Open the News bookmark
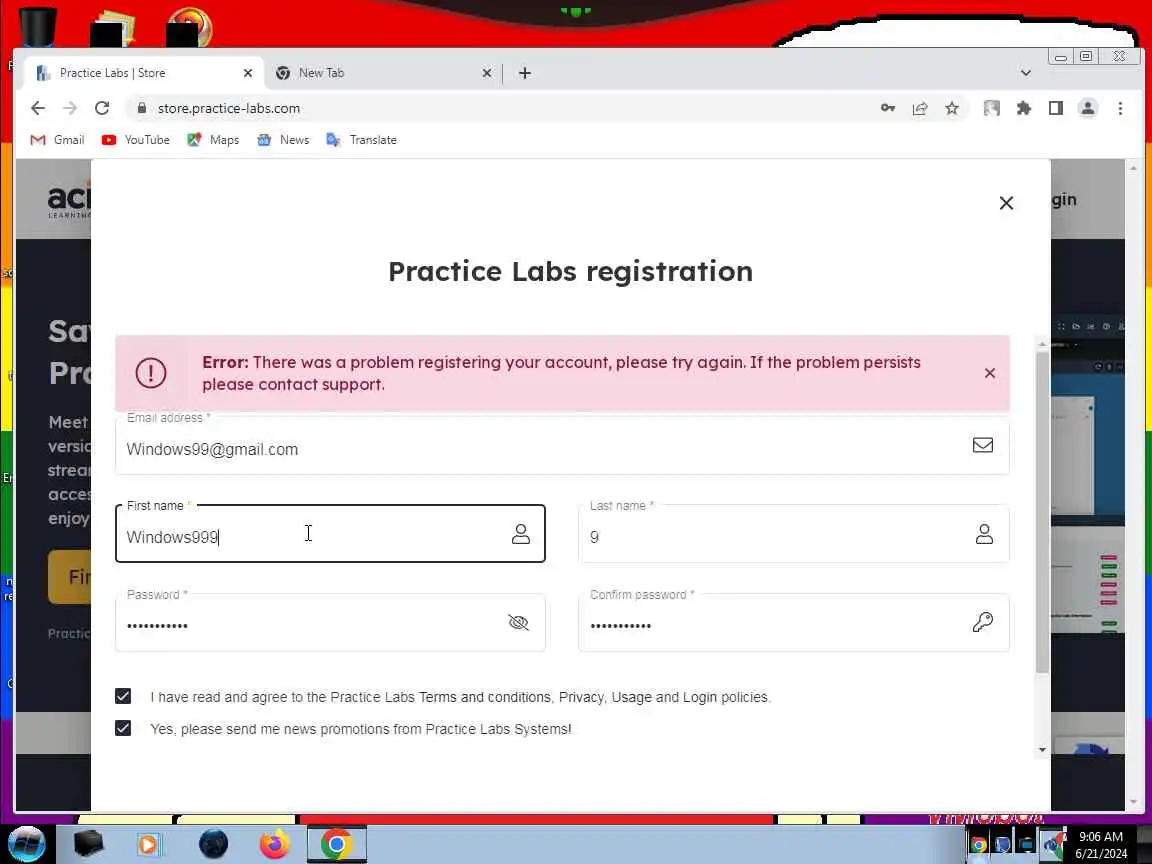Screen dimensions: 1152x864 click(x=283, y=140)
